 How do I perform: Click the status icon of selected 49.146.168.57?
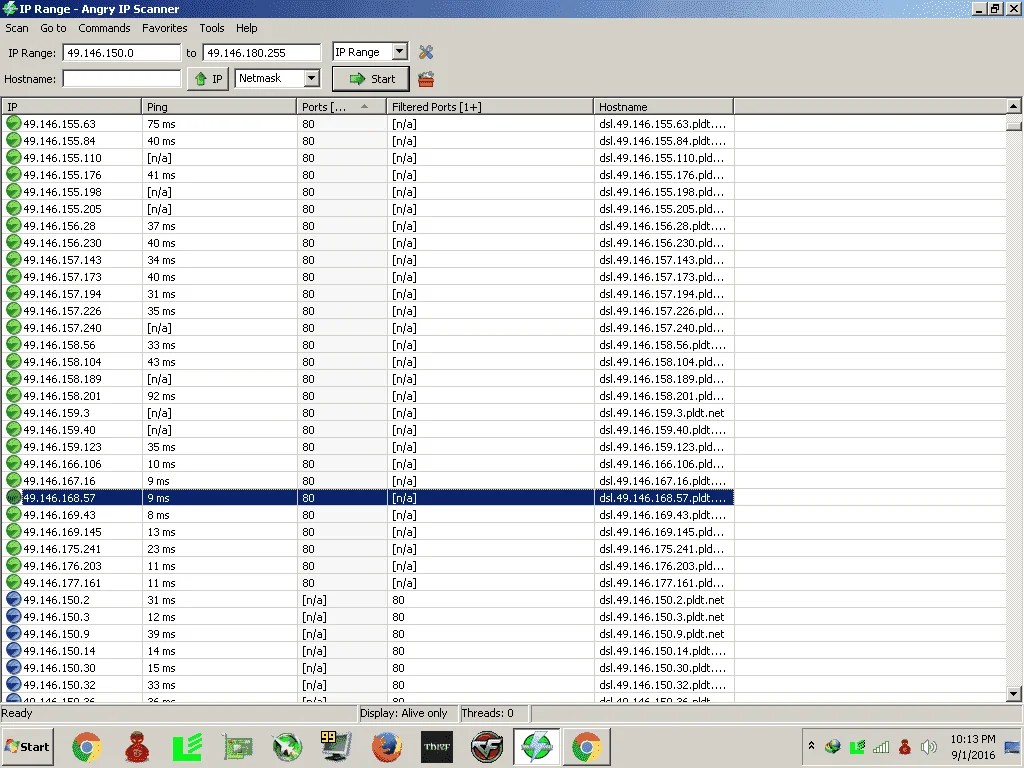coord(13,498)
